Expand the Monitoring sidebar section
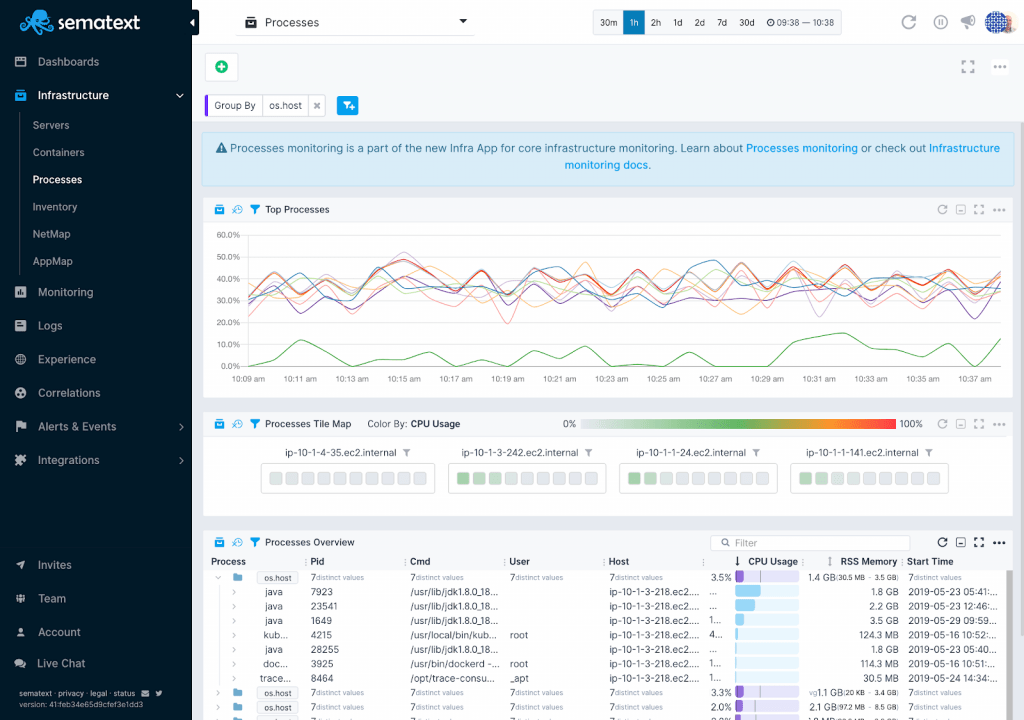 [67, 292]
